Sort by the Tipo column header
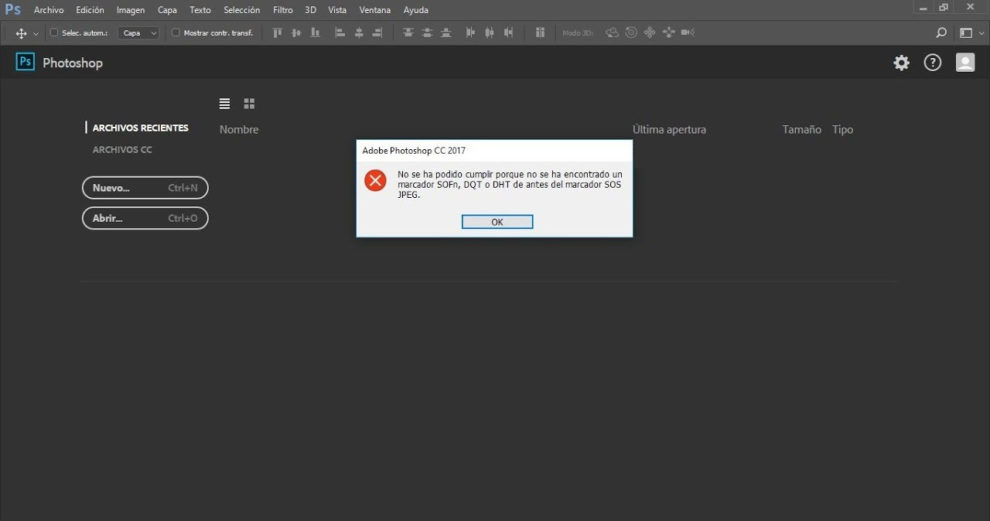Image resolution: width=990 pixels, height=521 pixels. [x=842, y=129]
